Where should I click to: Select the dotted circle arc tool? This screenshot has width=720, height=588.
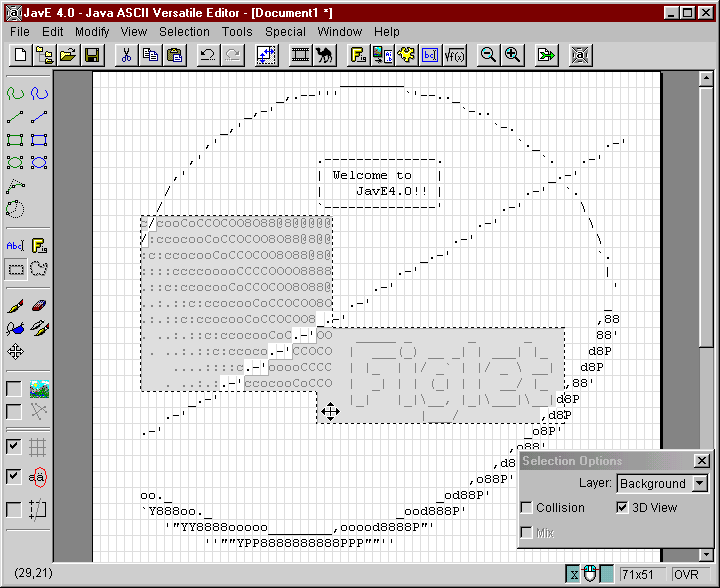click(15, 209)
